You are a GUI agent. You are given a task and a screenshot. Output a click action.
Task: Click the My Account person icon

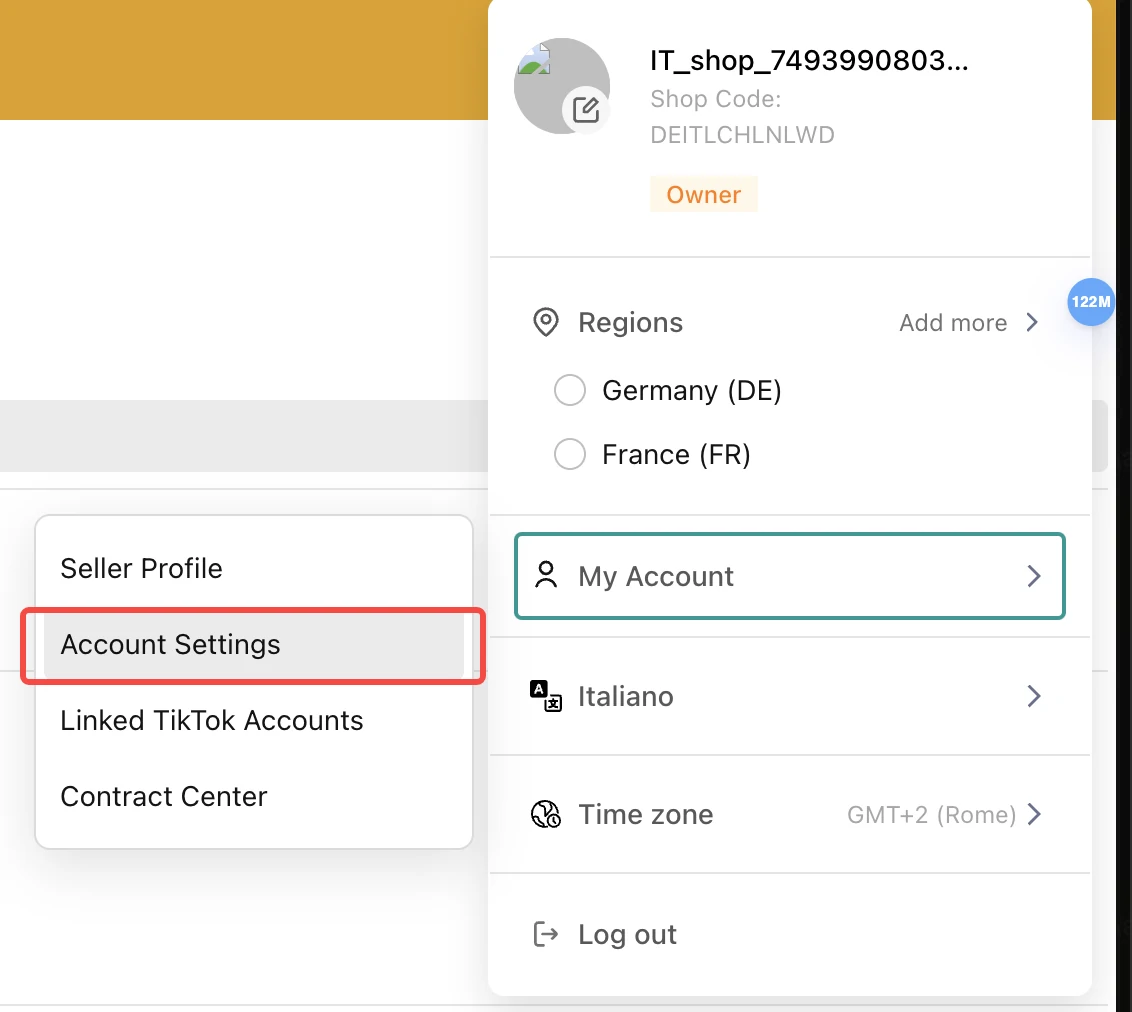pyautogui.click(x=546, y=576)
